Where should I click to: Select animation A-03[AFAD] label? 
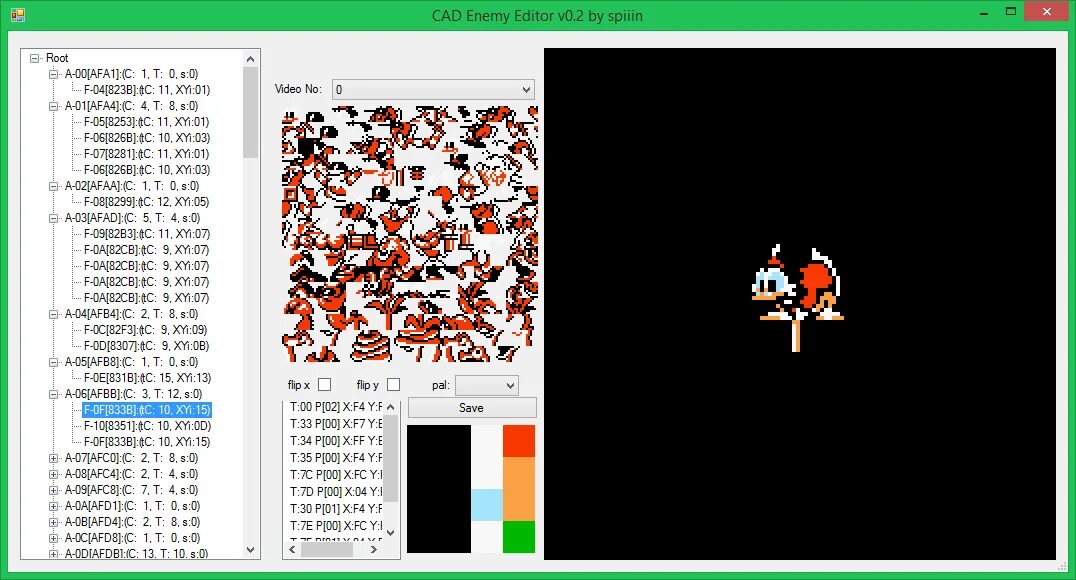132,218
